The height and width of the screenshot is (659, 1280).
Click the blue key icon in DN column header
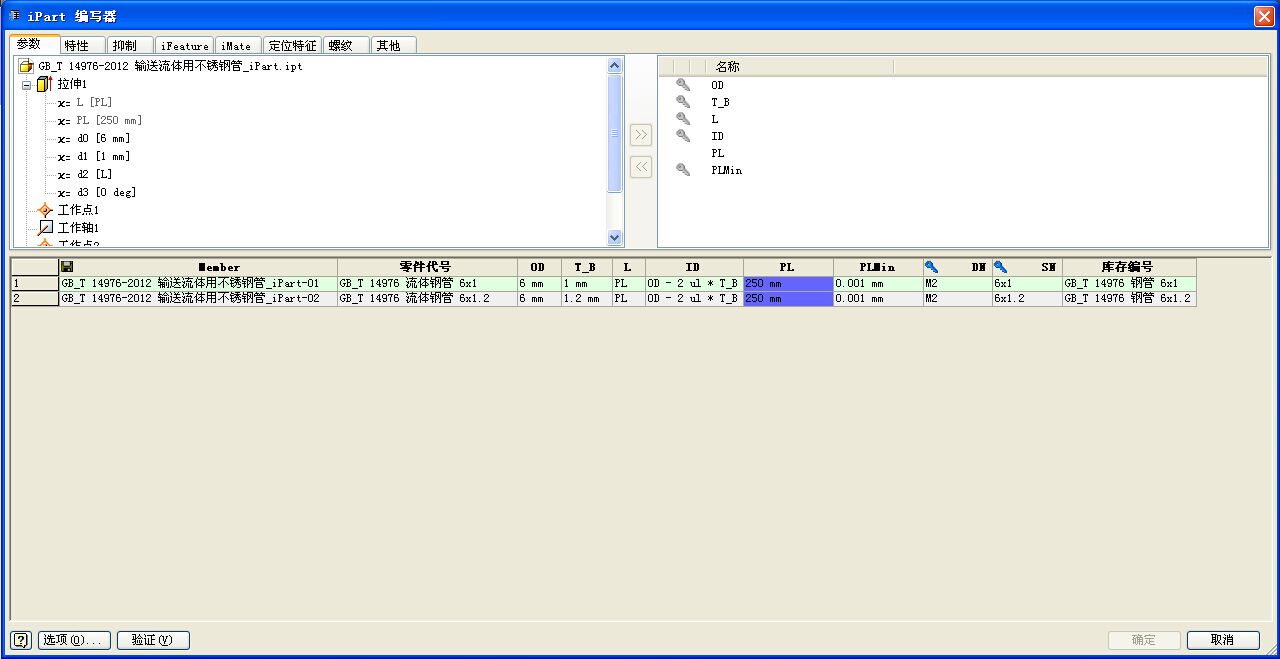coord(932,267)
